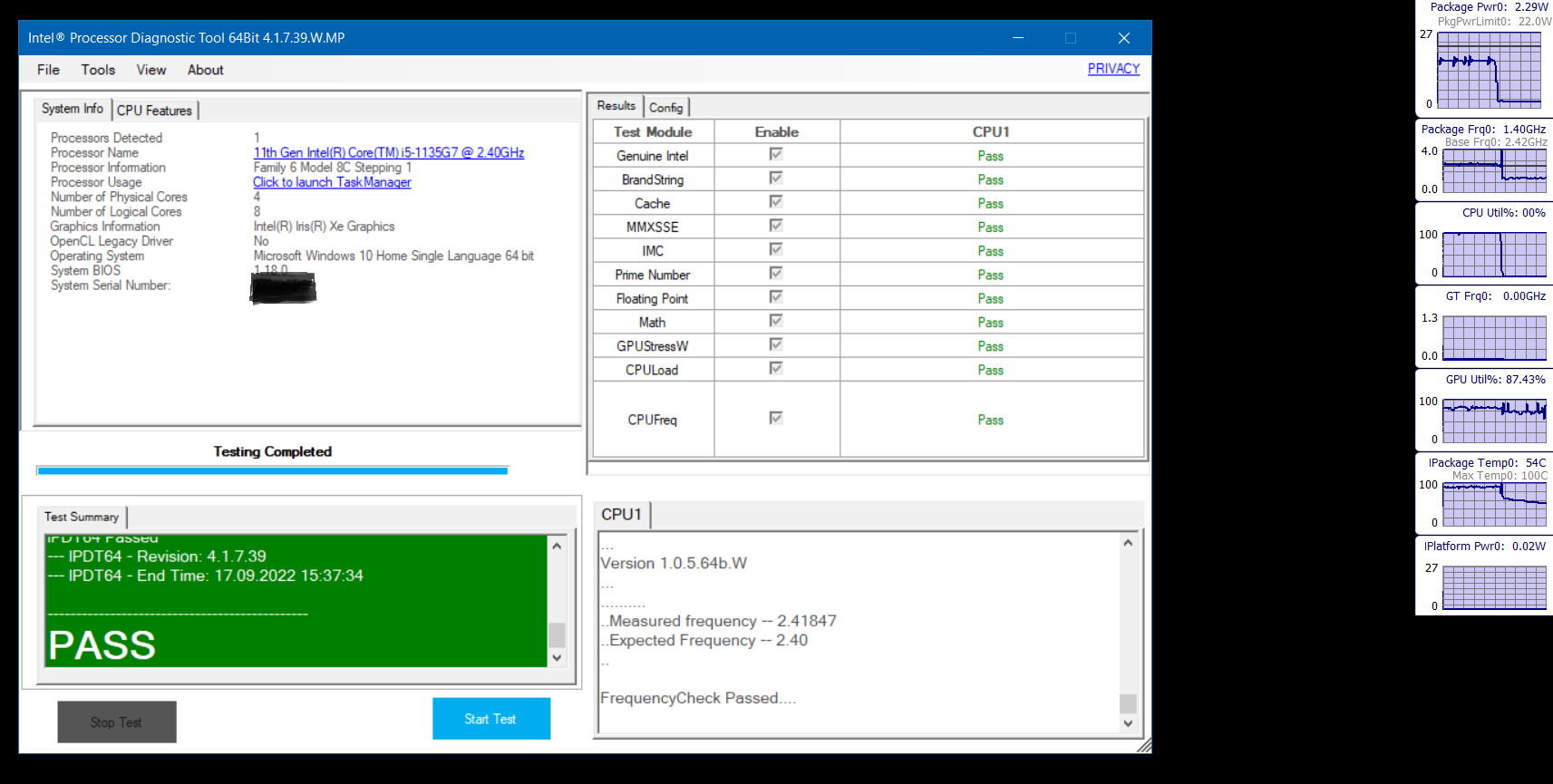Toggle the MMXSSE test checkbox
Viewport: 1553px width, 784px height.
click(x=776, y=226)
